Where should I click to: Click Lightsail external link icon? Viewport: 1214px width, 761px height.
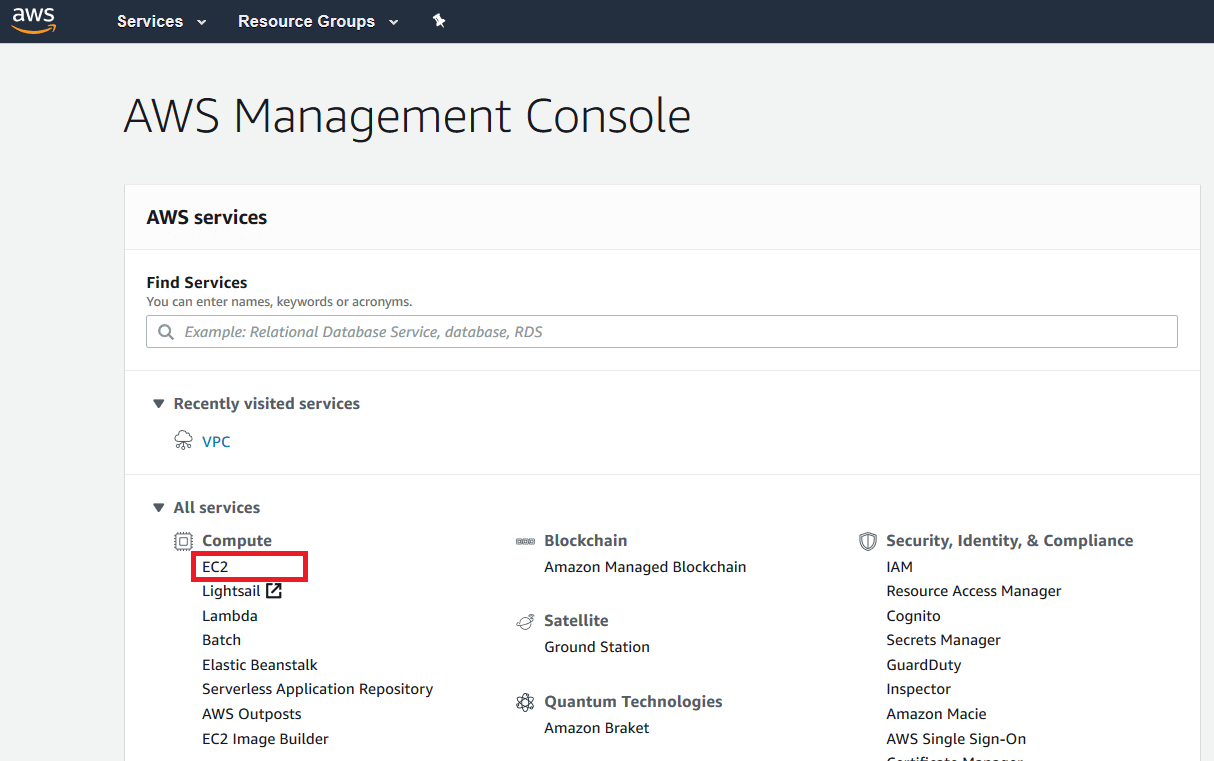tap(274, 590)
